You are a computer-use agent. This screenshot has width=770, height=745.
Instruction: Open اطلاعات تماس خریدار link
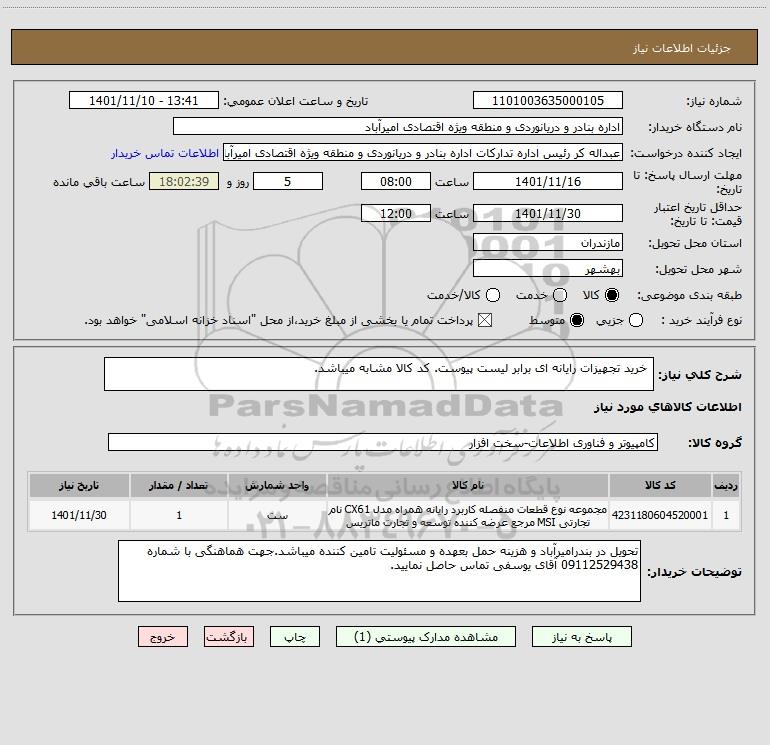165,153
